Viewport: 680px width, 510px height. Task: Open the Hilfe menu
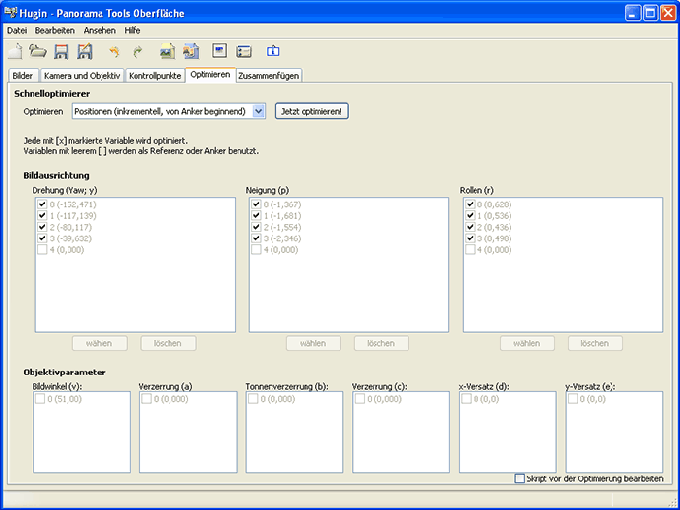point(132,30)
